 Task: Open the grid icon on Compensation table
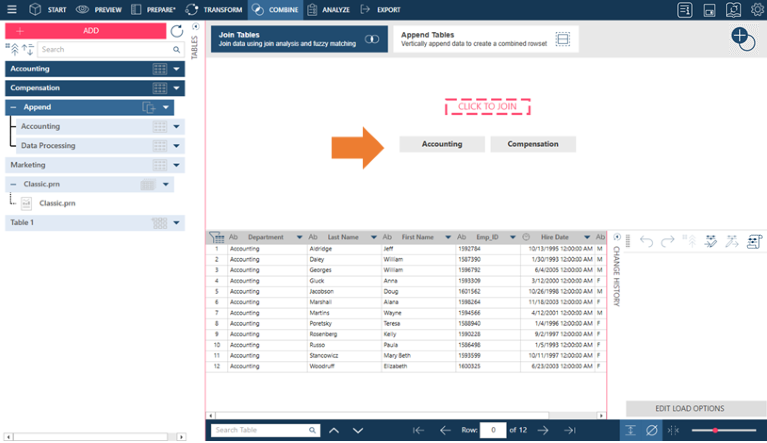point(159,88)
